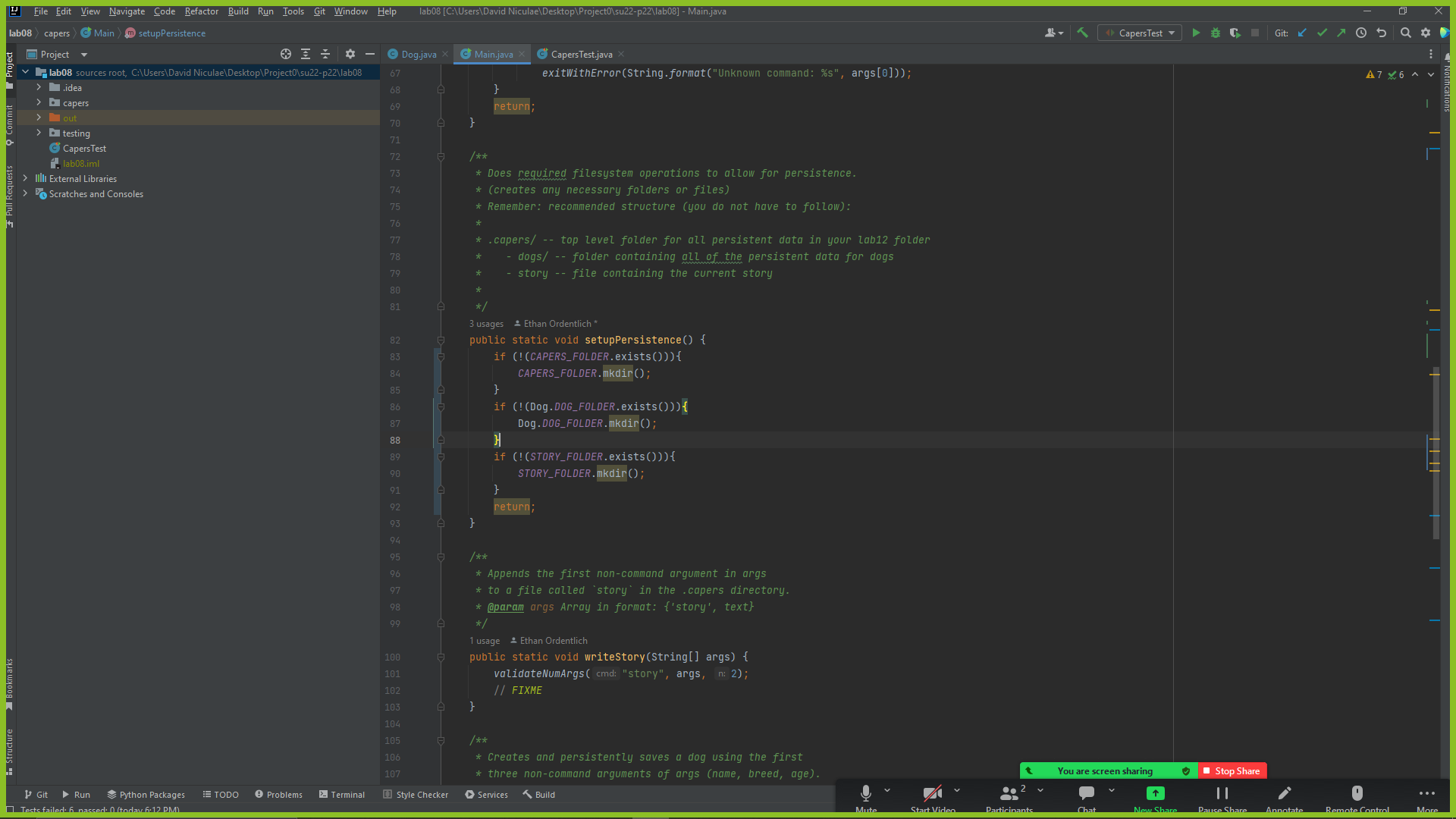Toggle Start Video in Zoom
Screen dimensions: 1456x819
932,794
